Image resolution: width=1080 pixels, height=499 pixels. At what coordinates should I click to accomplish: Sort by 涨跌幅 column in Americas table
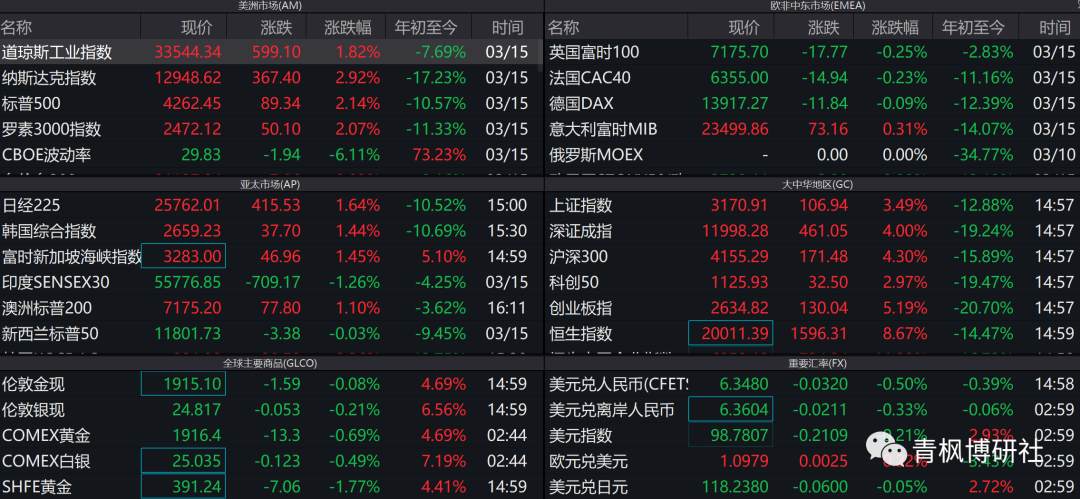(x=351, y=28)
